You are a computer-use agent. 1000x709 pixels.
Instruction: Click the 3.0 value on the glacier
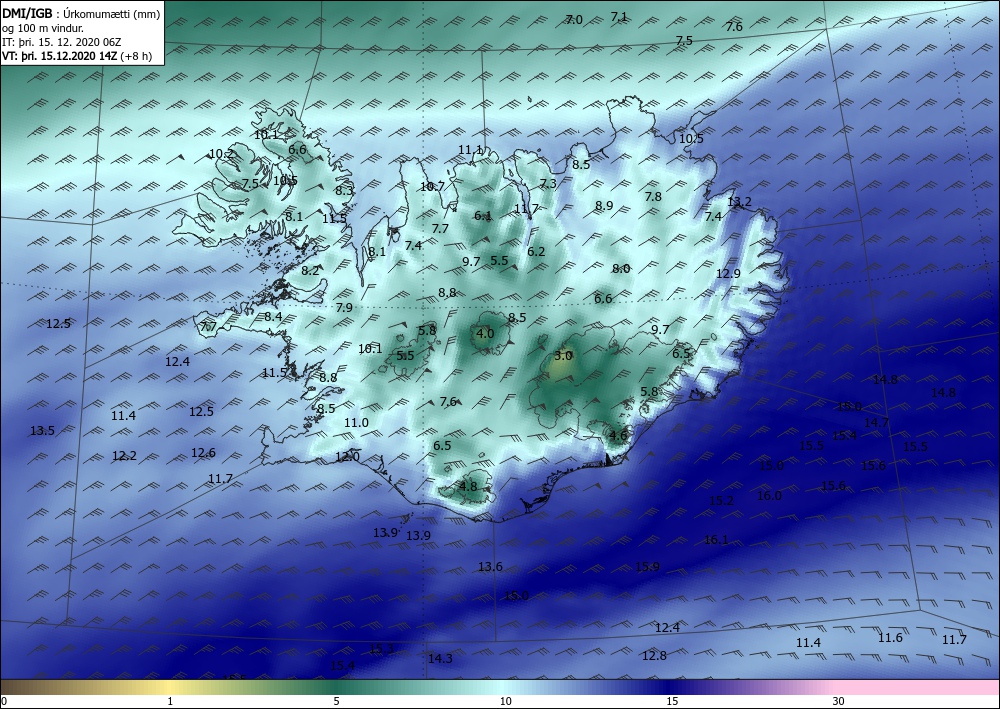coord(563,356)
